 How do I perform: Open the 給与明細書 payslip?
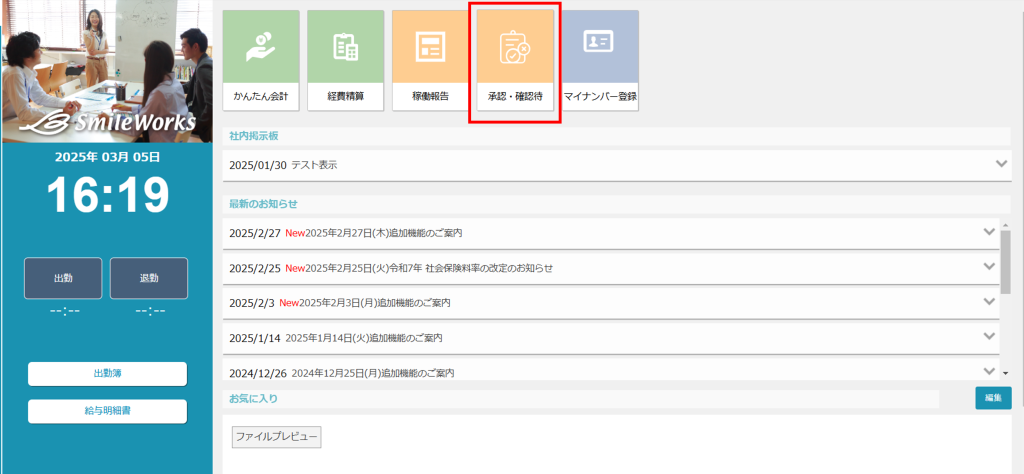[x=107, y=411]
